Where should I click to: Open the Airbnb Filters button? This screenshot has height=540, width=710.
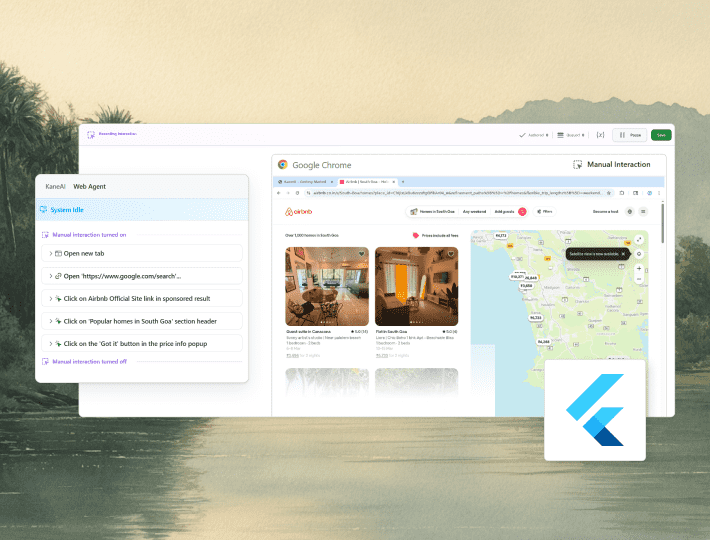point(544,211)
